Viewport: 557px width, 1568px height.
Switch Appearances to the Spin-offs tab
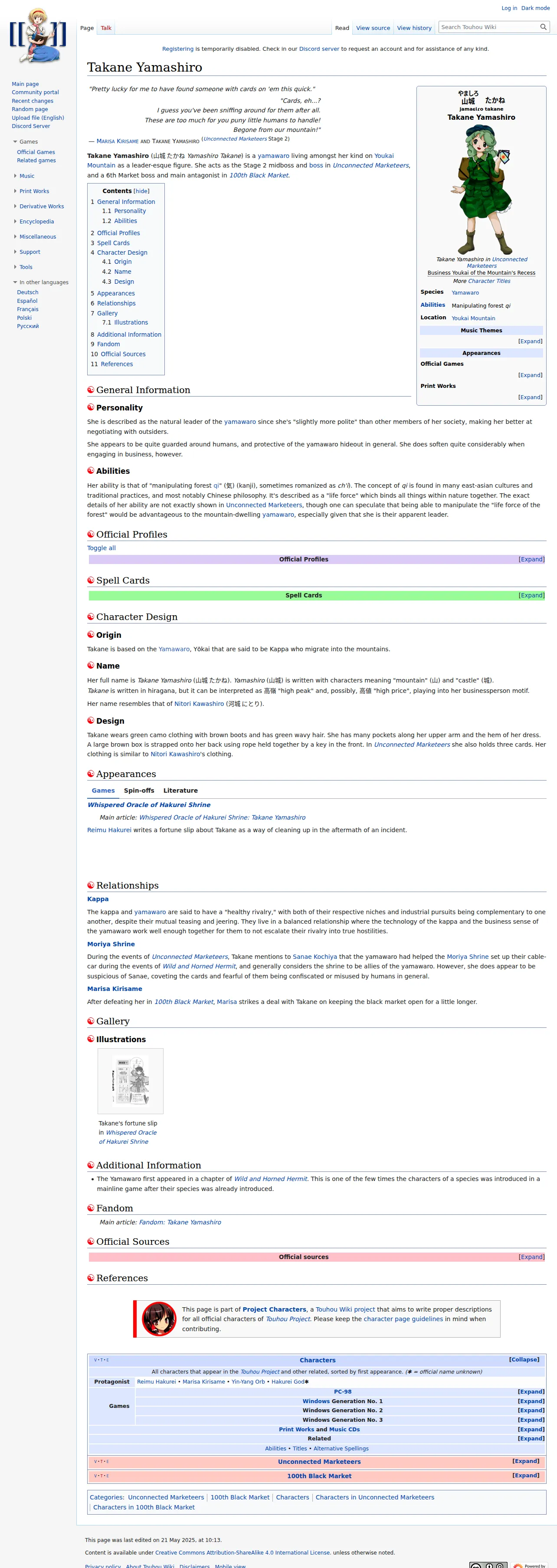pyautogui.click(x=139, y=791)
